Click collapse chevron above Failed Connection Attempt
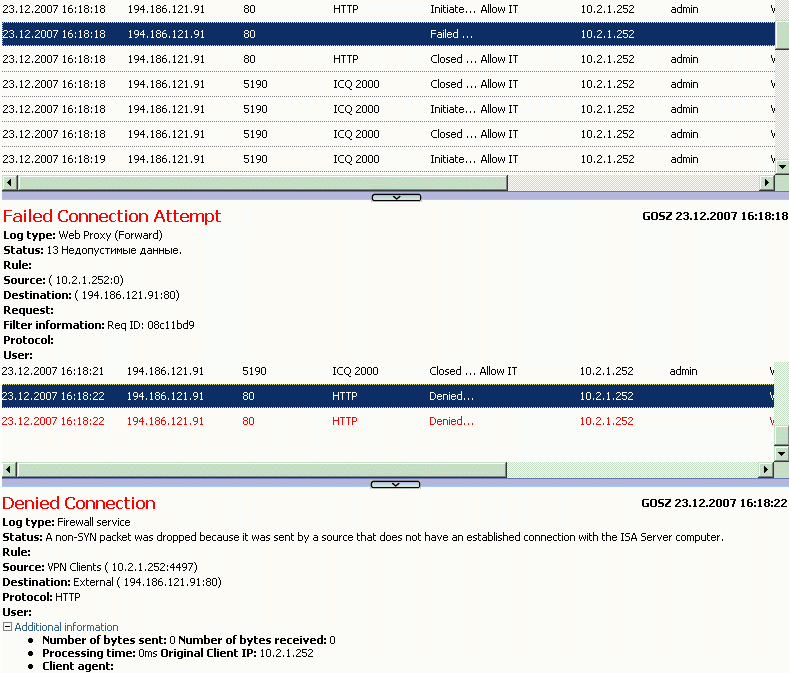The height and width of the screenshot is (673, 789). (396, 198)
